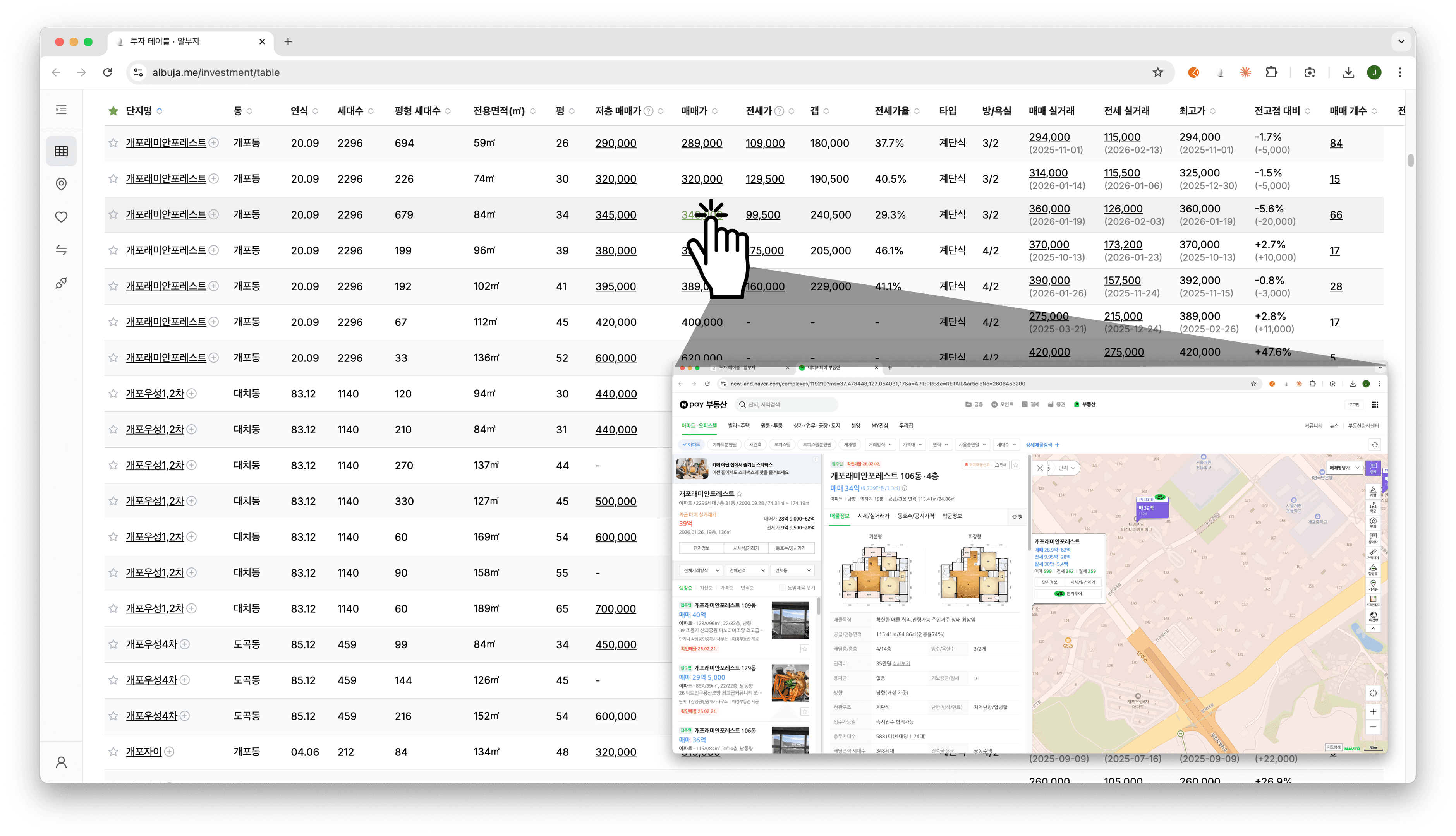The width and height of the screenshot is (1456, 836).
Task: Open the Chrome three-dot menu
Action: (1400, 72)
